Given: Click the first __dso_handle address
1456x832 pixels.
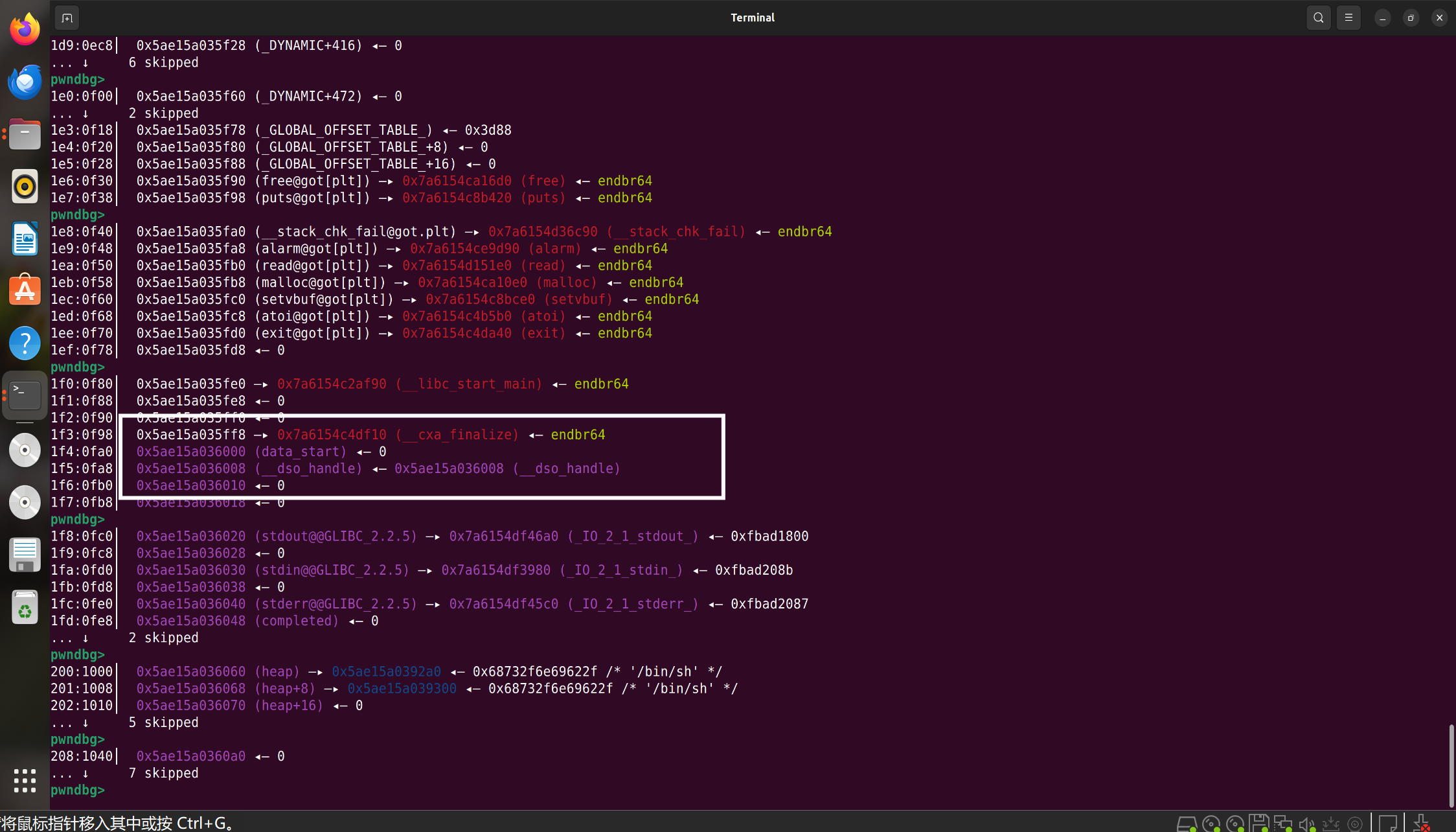Looking at the screenshot, I should pyautogui.click(x=191, y=468).
